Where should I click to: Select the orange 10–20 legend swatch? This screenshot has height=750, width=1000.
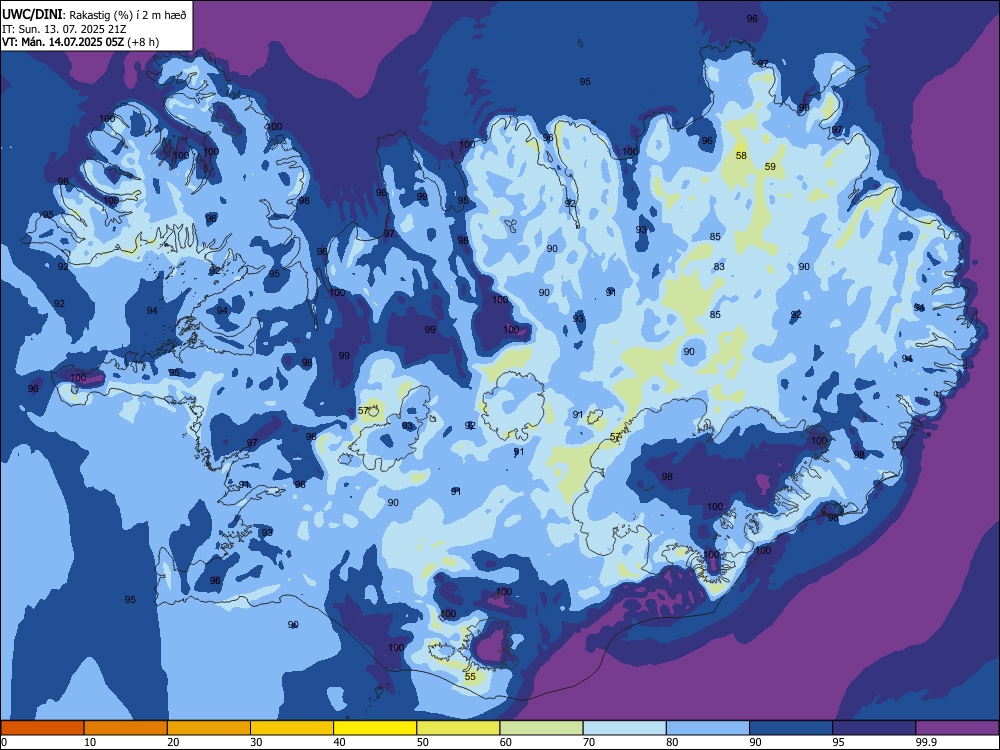click(x=126, y=728)
